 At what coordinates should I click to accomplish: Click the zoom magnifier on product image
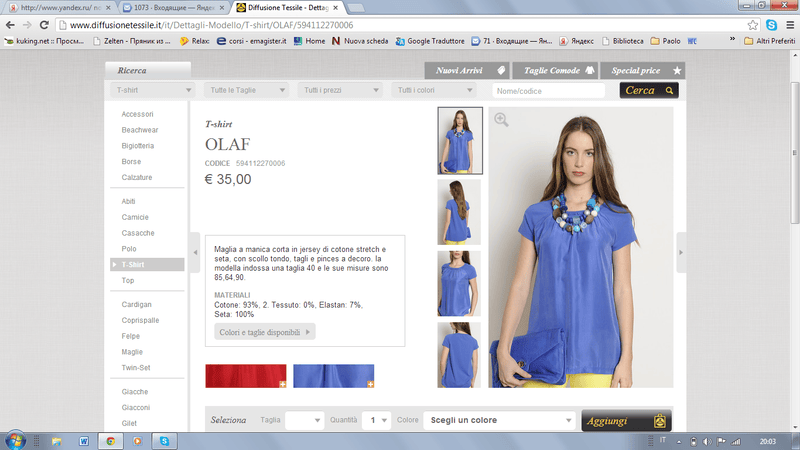[501, 120]
